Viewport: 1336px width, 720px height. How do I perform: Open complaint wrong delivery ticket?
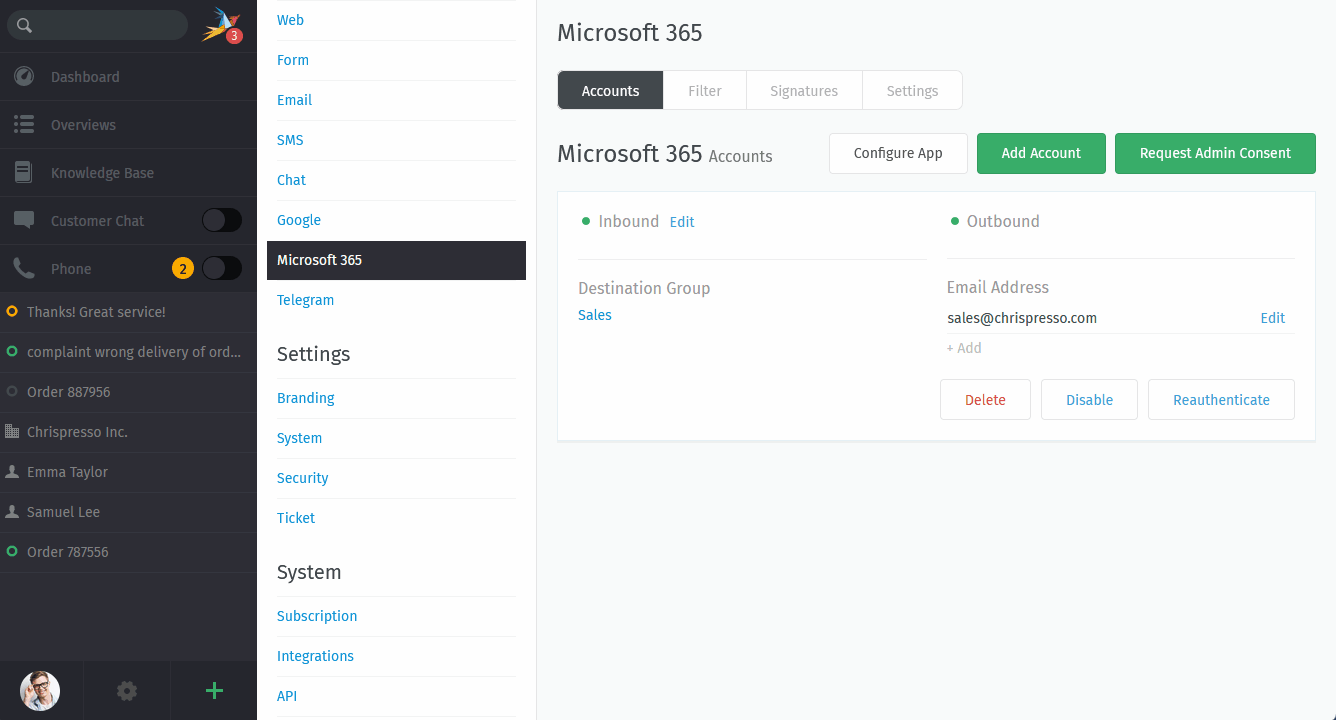point(128,352)
